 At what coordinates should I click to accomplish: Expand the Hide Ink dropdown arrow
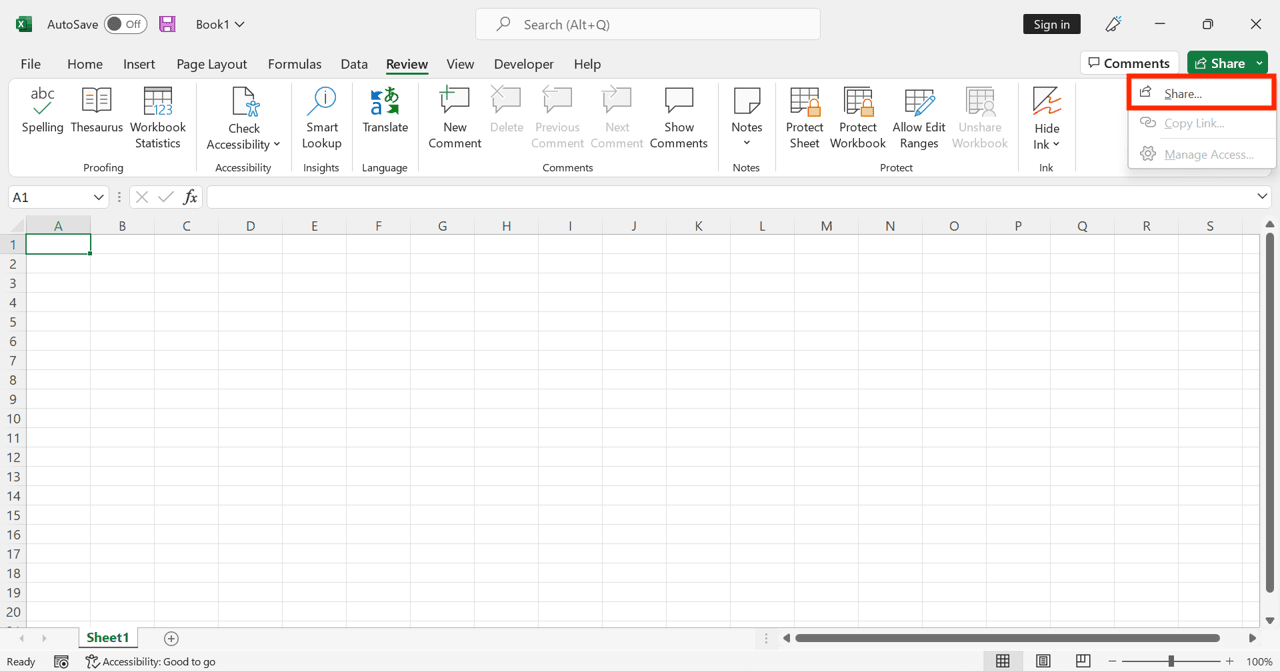1056,145
